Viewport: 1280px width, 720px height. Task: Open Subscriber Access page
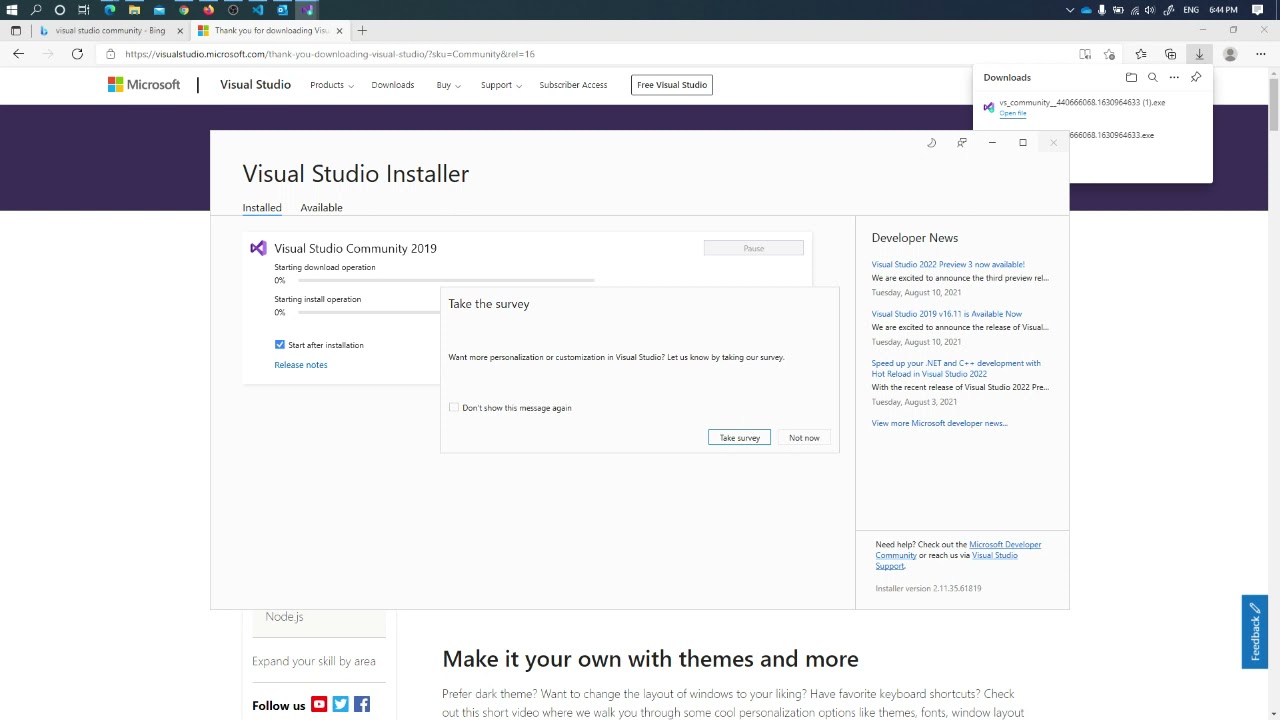pos(573,85)
